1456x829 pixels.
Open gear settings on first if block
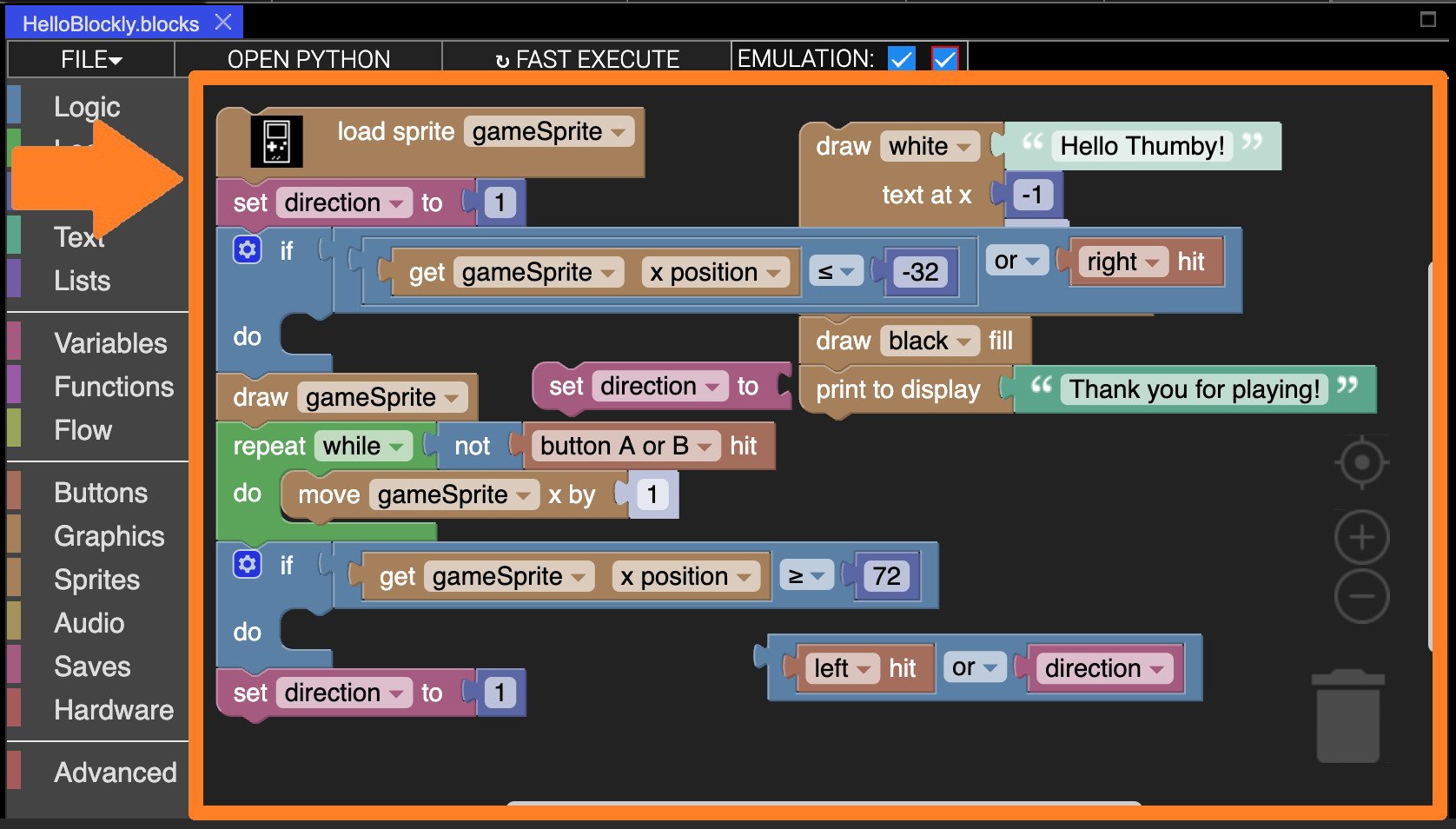248,250
